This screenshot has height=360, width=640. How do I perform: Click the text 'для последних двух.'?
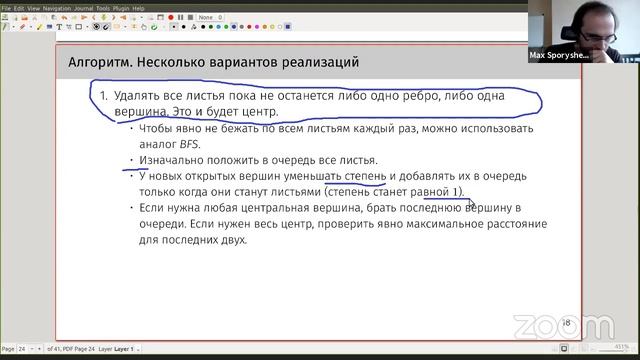(x=193, y=240)
